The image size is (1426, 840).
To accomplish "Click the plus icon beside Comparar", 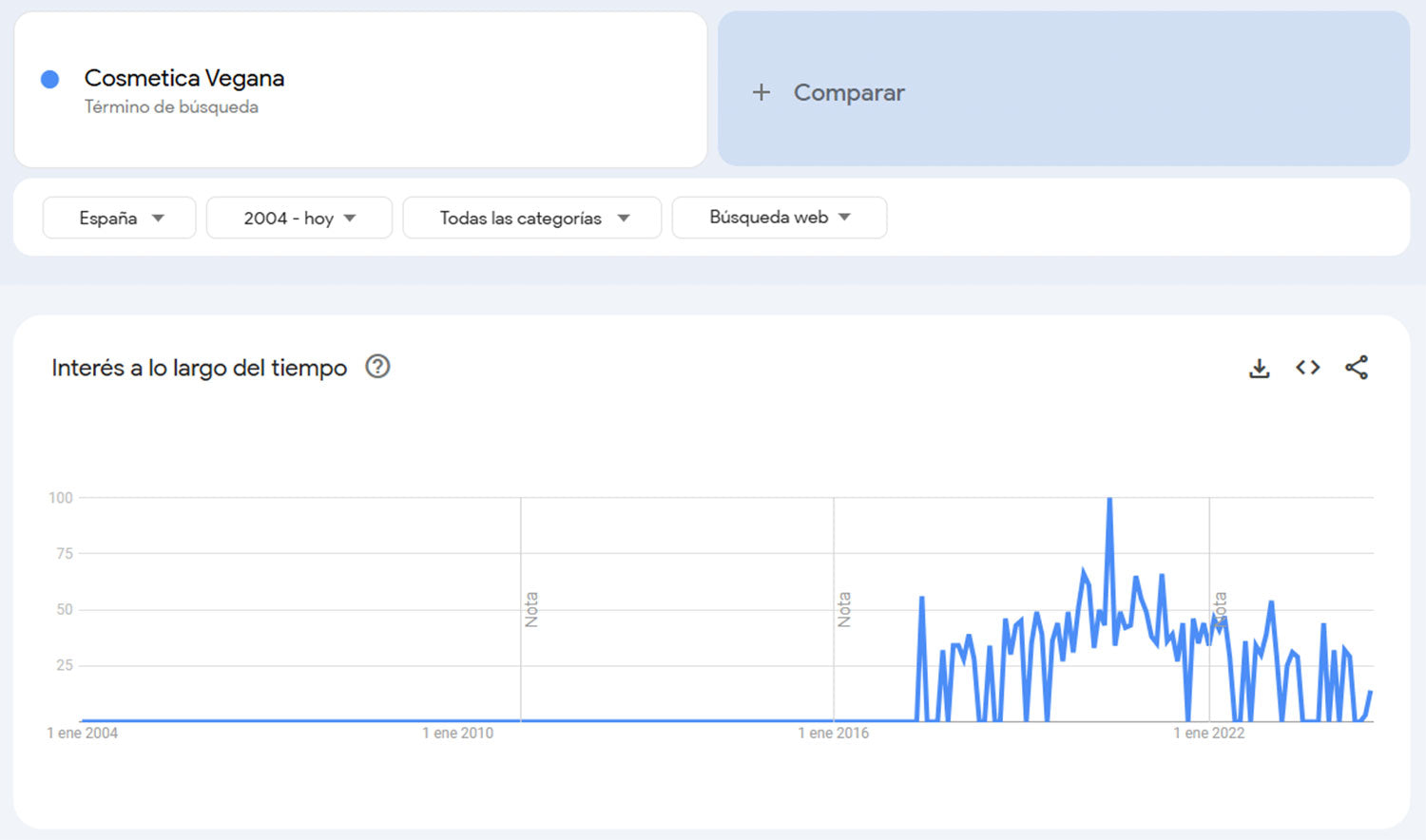I will point(761,92).
